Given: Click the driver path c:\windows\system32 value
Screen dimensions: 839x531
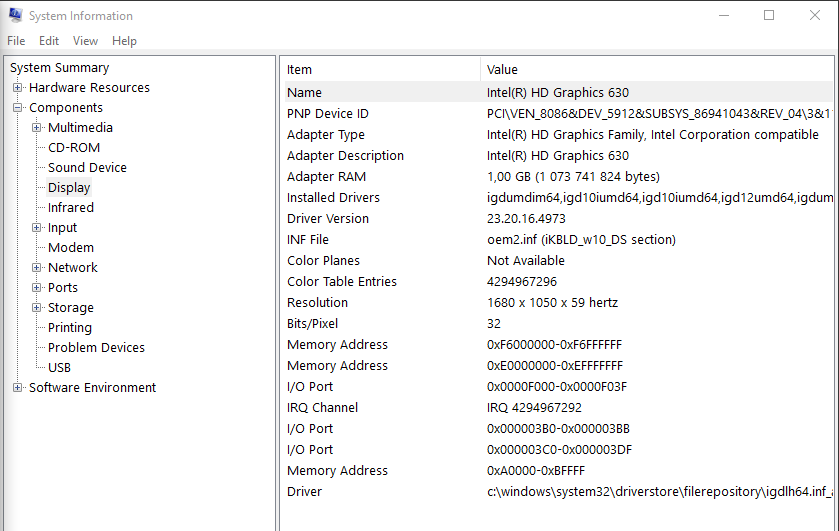Looking at the screenshot, I should (660, 491).
